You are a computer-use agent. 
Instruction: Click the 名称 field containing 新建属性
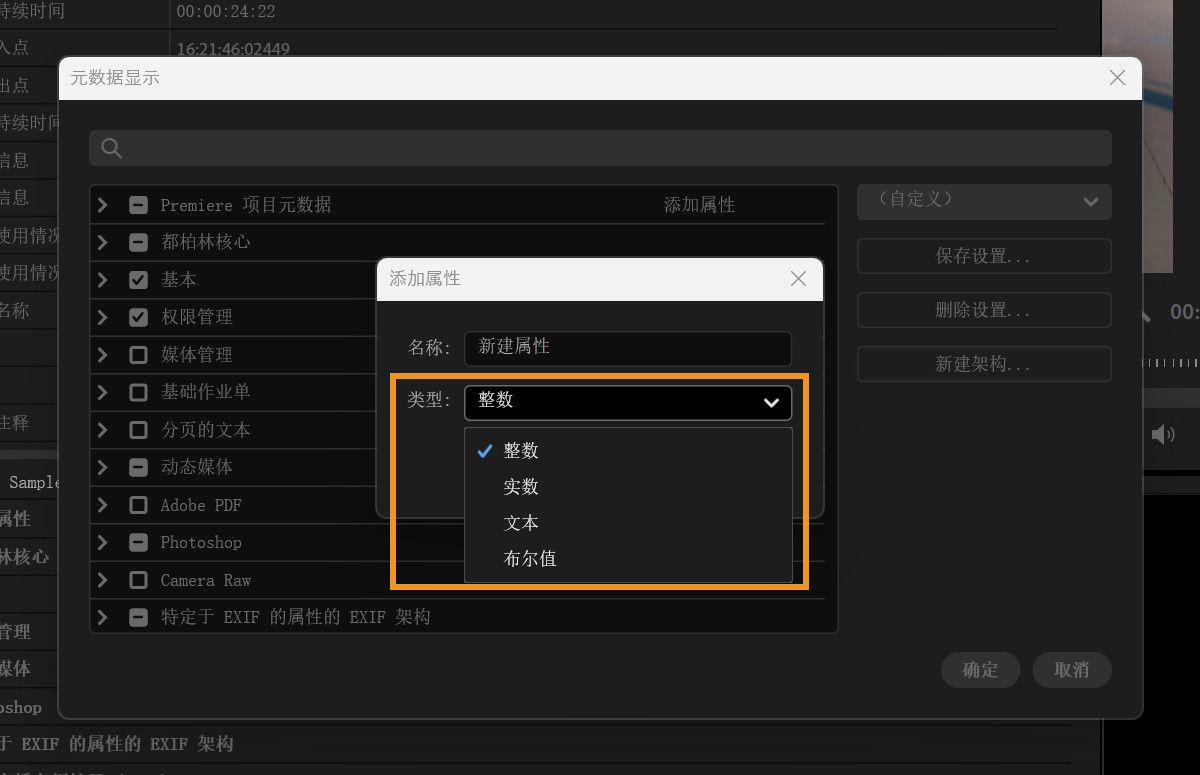click(628, 348)
